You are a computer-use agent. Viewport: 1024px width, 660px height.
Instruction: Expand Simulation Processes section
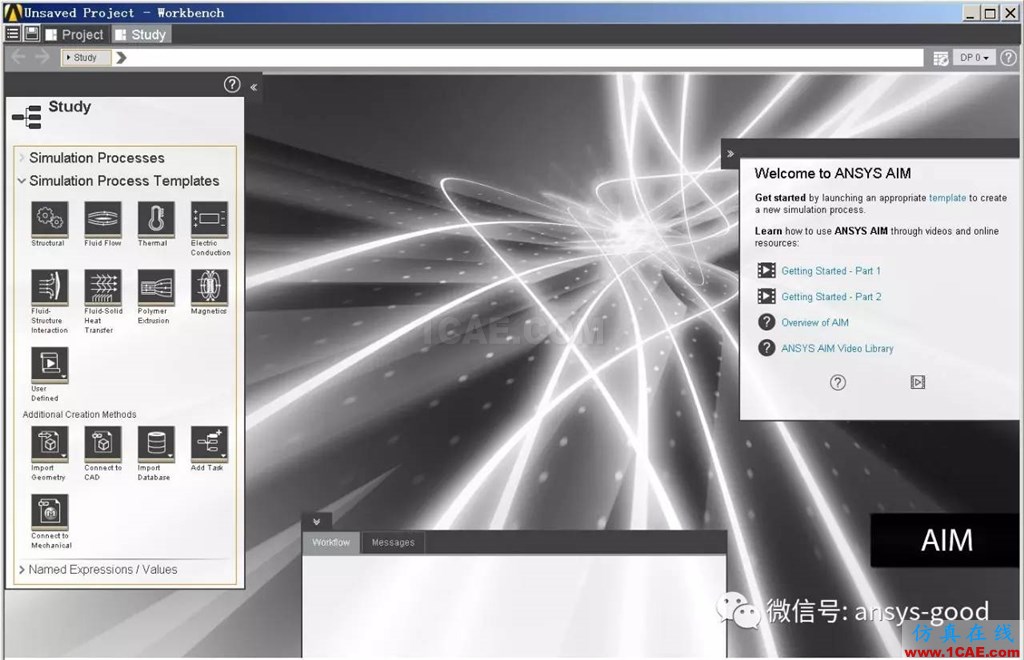(x=22, y=158)
